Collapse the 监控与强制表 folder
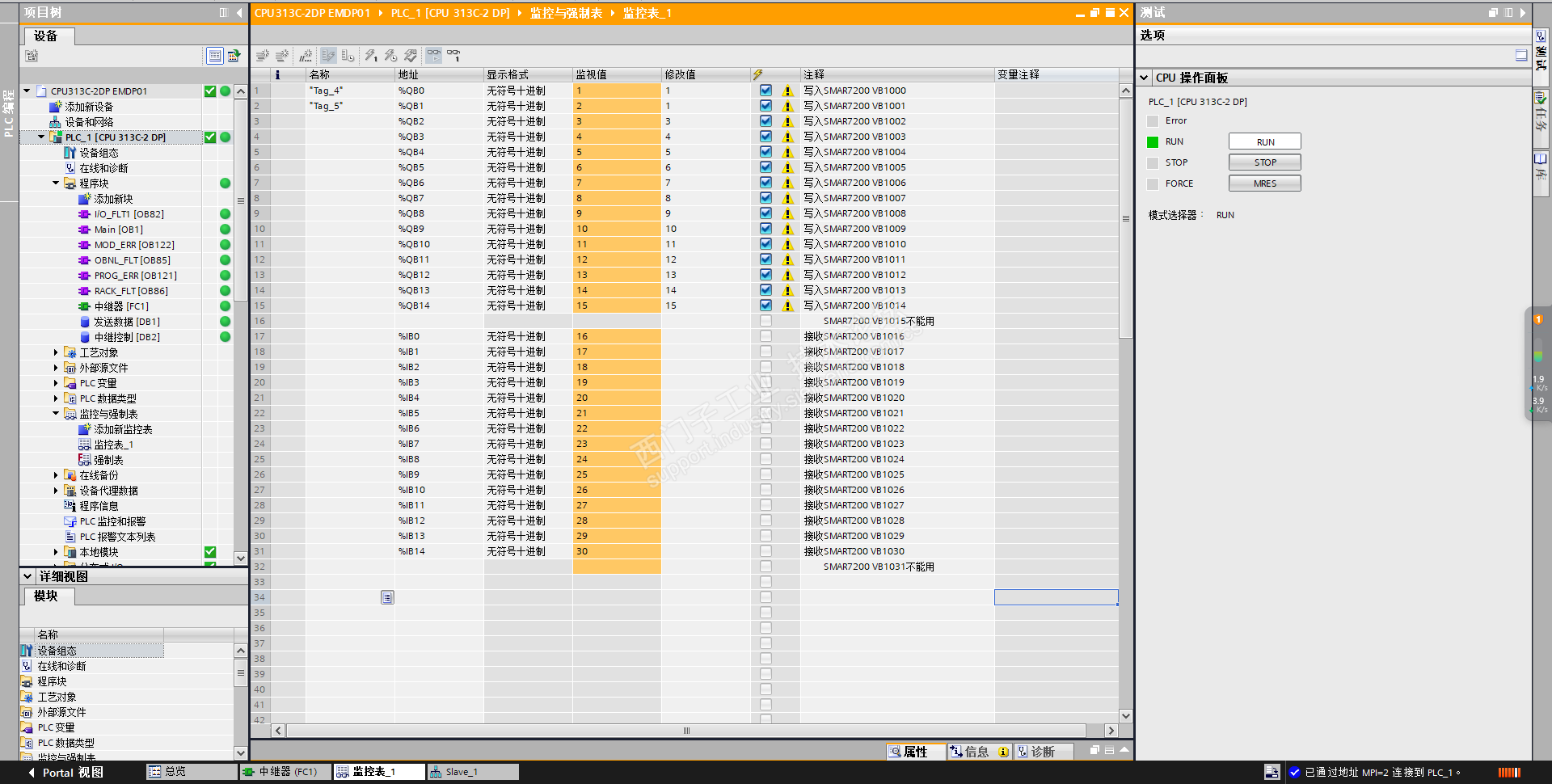This screenshot has width=1552, height=784. tap(56, 414)
